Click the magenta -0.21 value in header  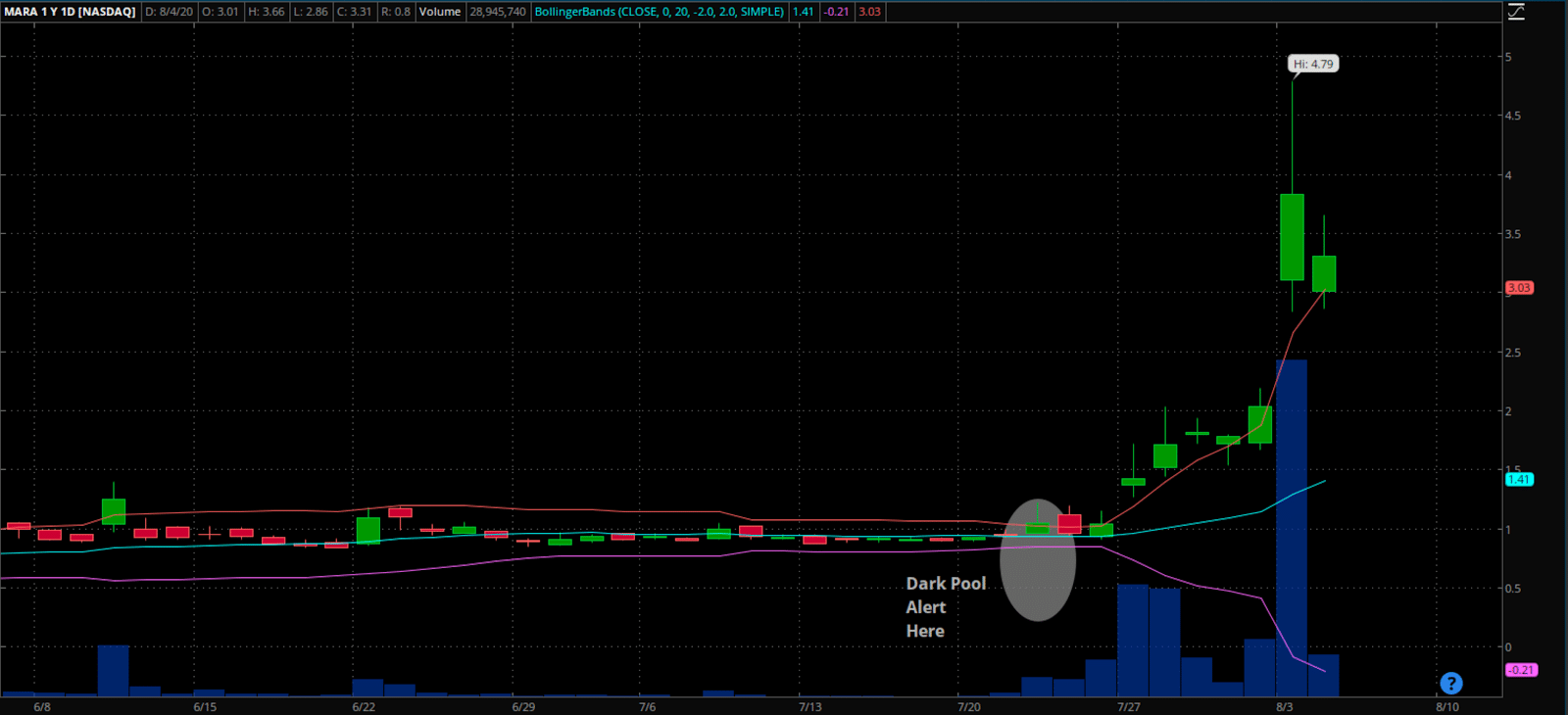pyautogui.click(x=836, y=12)
